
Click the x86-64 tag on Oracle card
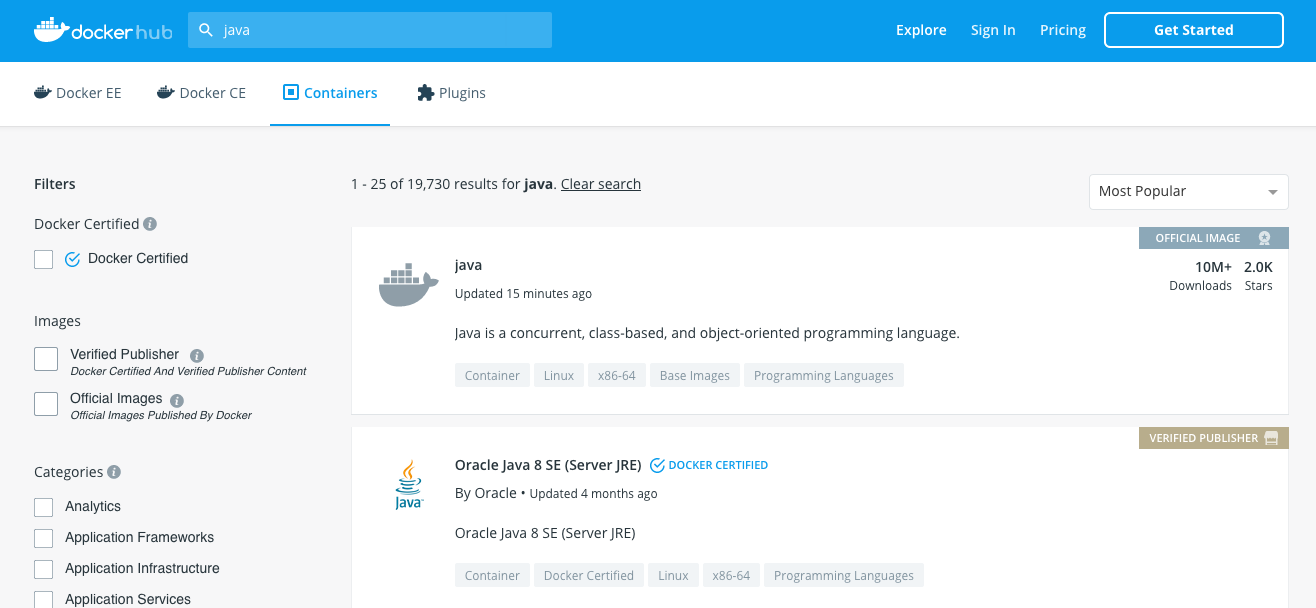pos(731,576)
